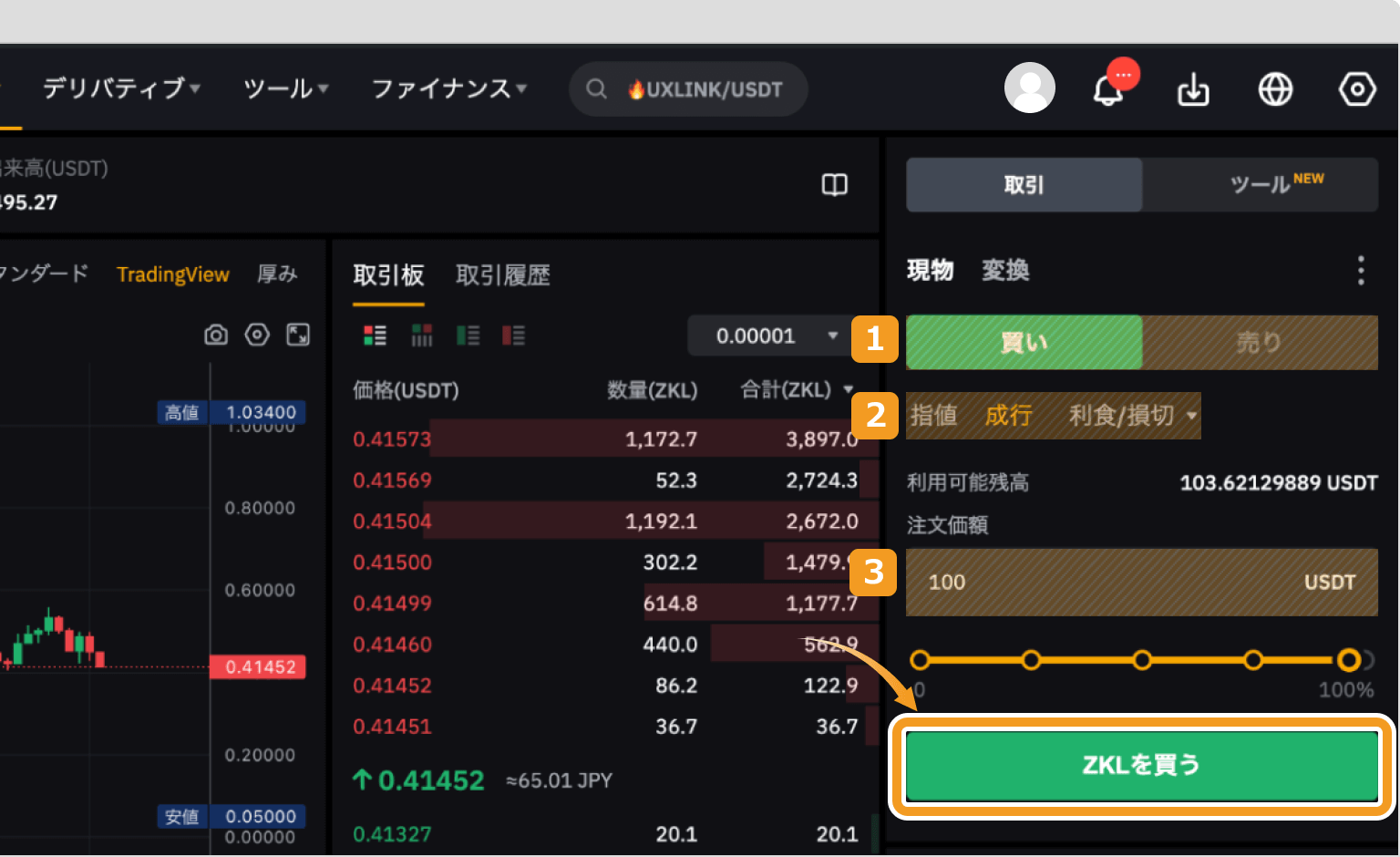Image resolution: width=1400 pixels, height=857 pixels.
Task: Click sell order price 0.41500
Action: [x=392, y=563]
